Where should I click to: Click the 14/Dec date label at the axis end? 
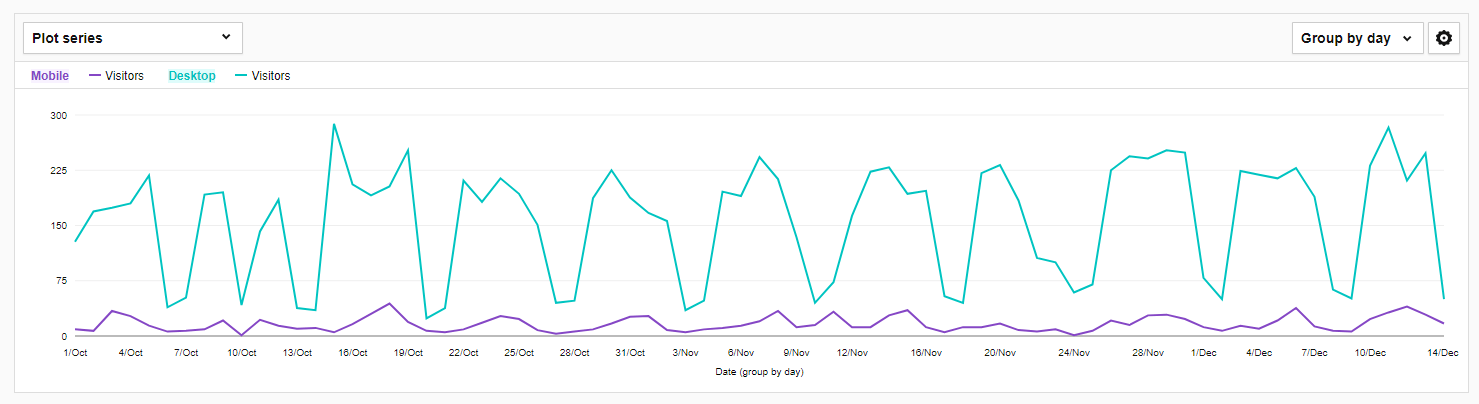coord(1443,353)
